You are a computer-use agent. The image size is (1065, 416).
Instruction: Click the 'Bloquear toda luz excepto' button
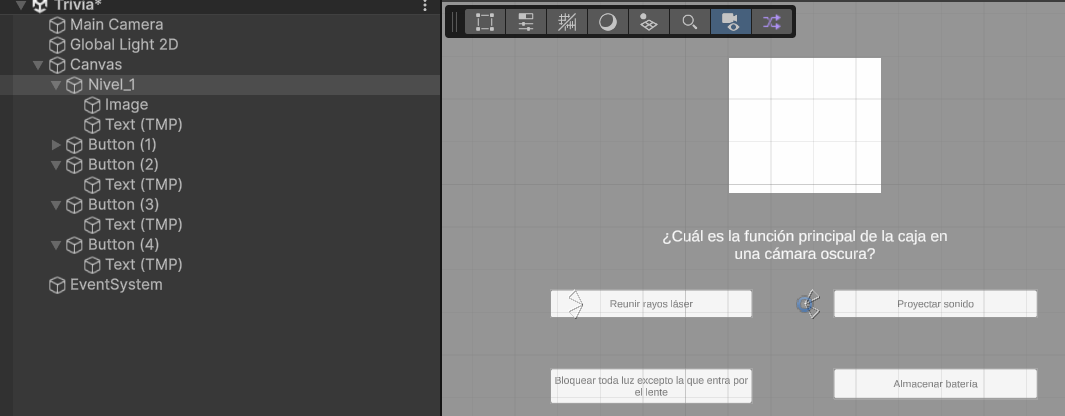(x=651, y=386)
